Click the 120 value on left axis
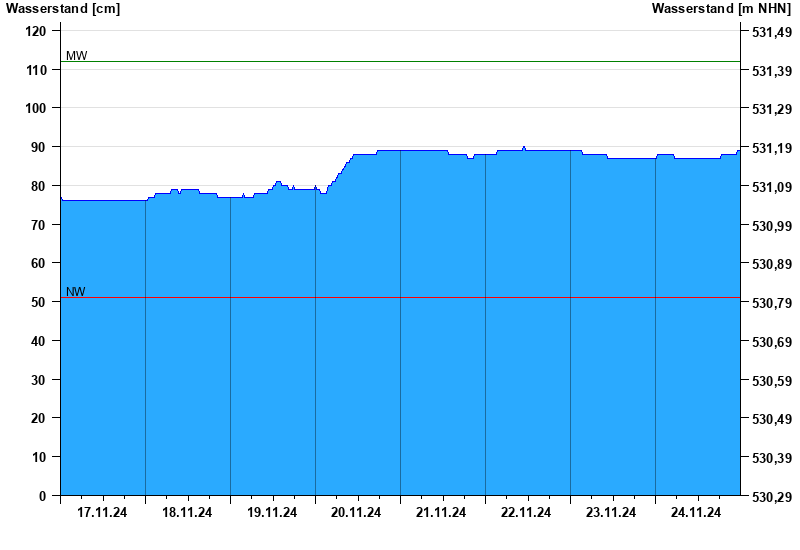Viewport: 800px width, 550px height. [x=36, y=31]
